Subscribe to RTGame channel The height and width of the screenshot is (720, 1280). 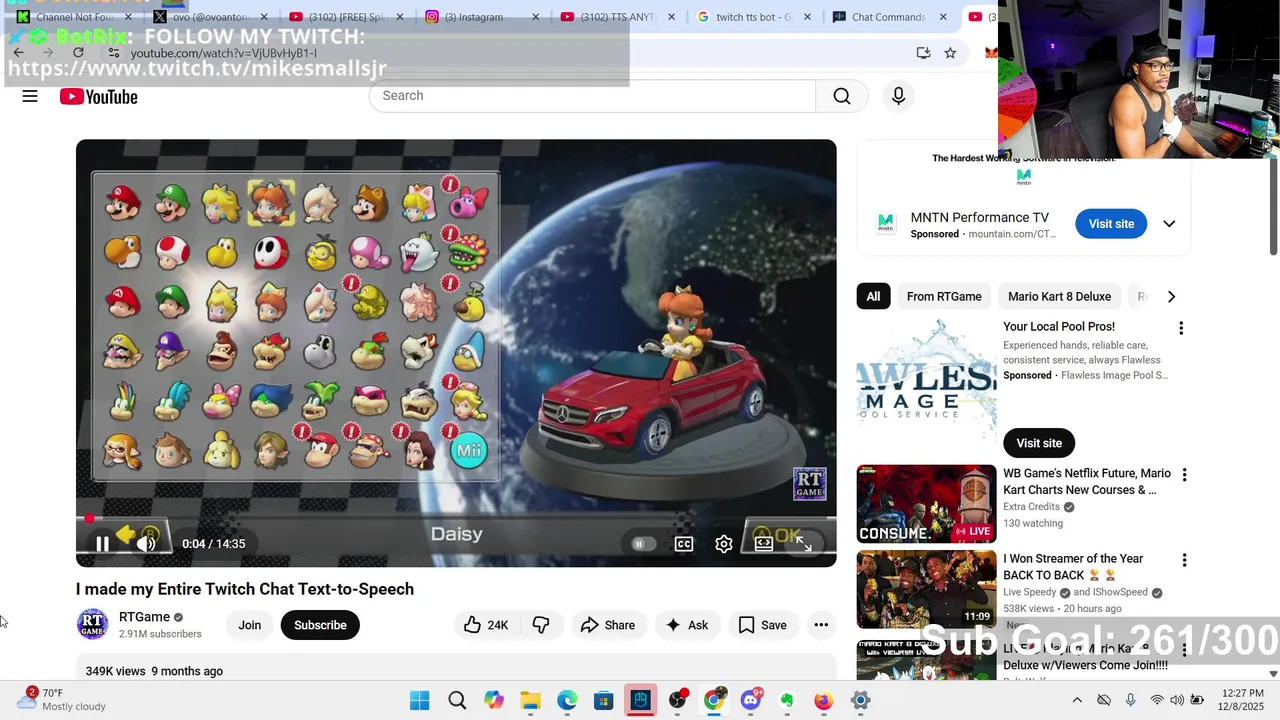tap(320, 625)
